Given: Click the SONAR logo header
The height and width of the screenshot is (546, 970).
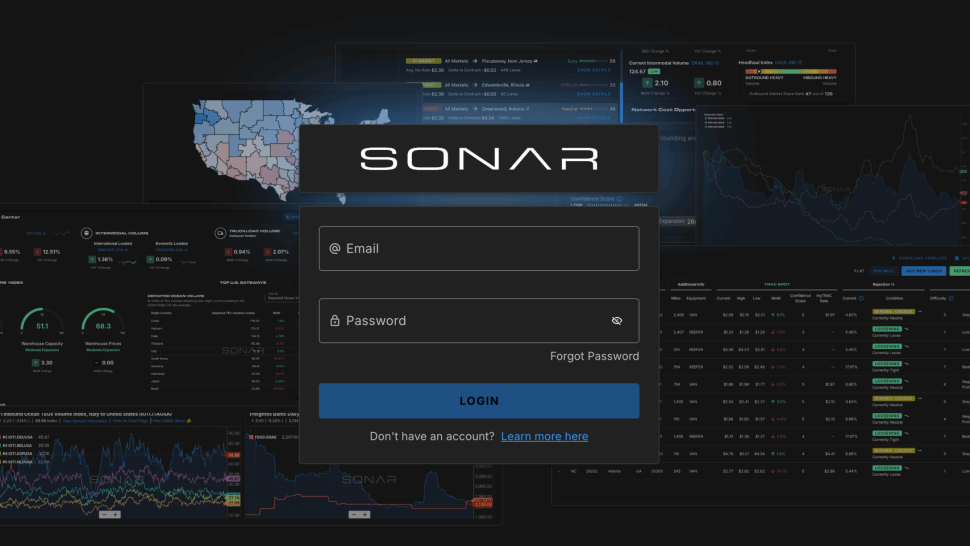Looking at the screenshot, I should tap(479, 159).
